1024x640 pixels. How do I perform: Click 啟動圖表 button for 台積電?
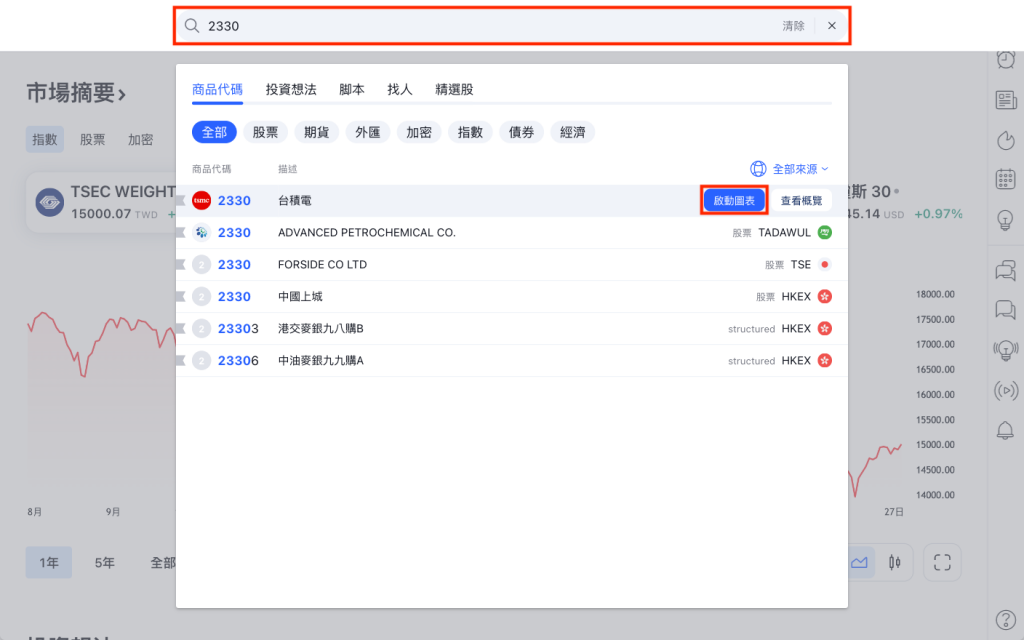point(734,200)
